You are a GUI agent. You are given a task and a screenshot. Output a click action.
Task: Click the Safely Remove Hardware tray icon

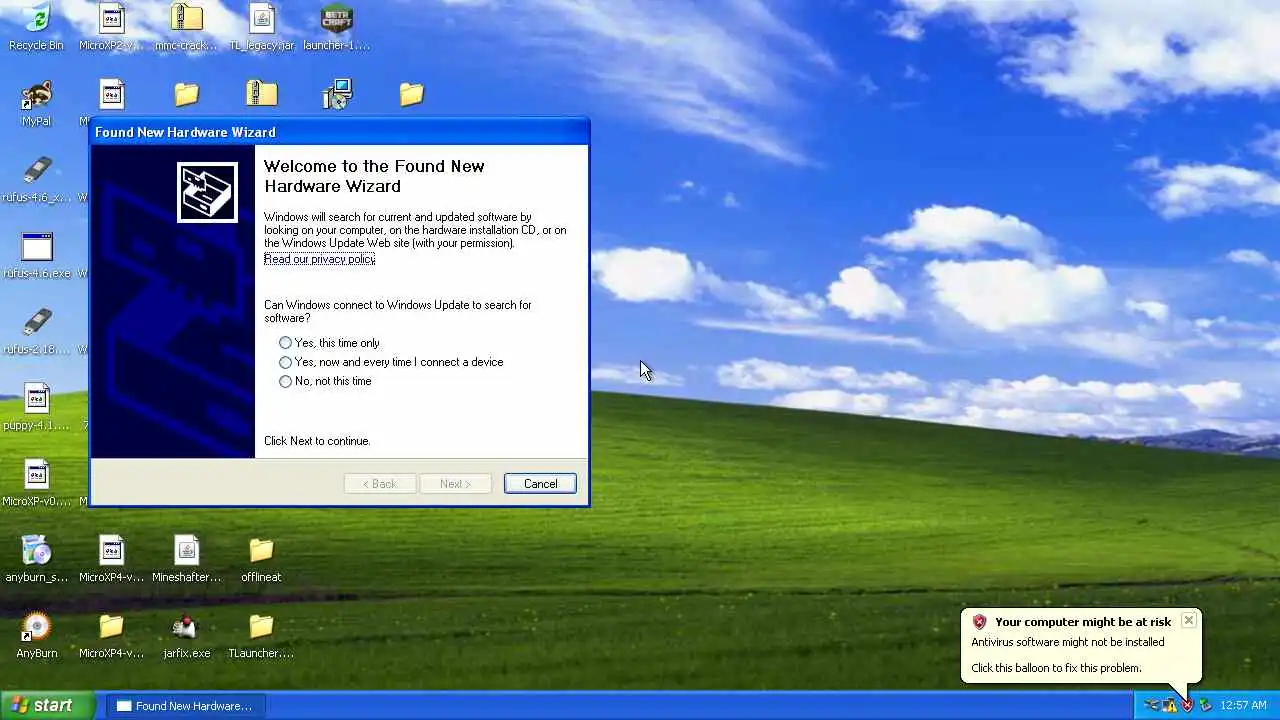1205,705
